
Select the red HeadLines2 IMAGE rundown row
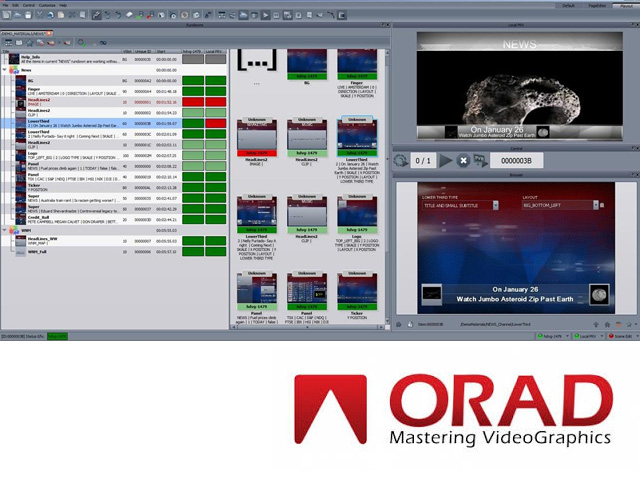113,102
